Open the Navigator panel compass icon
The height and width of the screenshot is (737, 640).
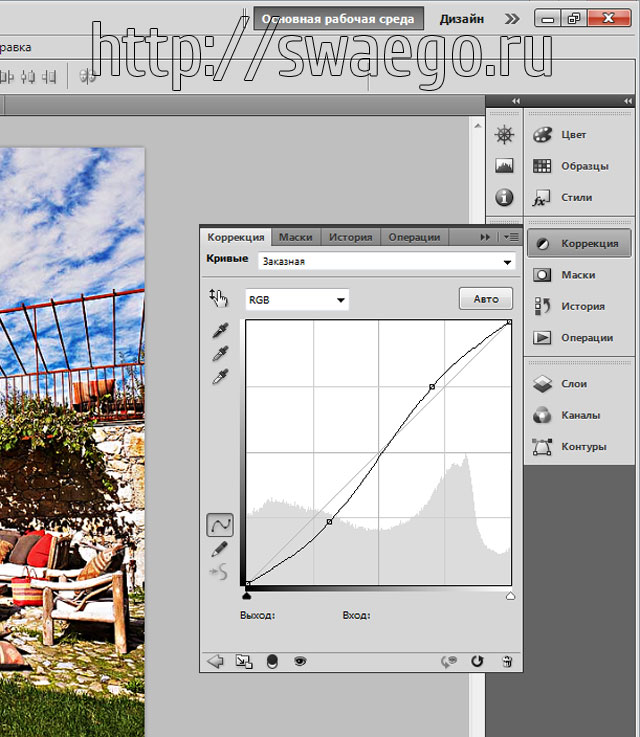pyautogui.click(x=504, y=134)
